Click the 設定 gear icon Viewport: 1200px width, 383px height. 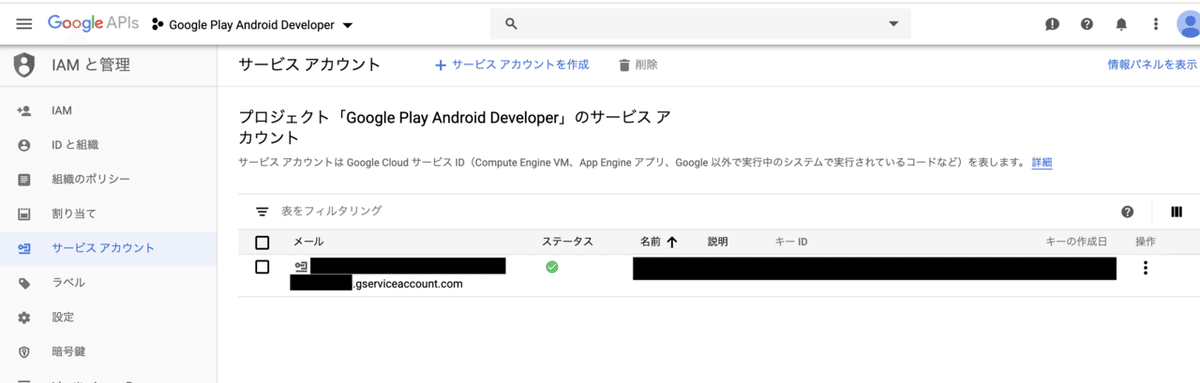point(24,317)
